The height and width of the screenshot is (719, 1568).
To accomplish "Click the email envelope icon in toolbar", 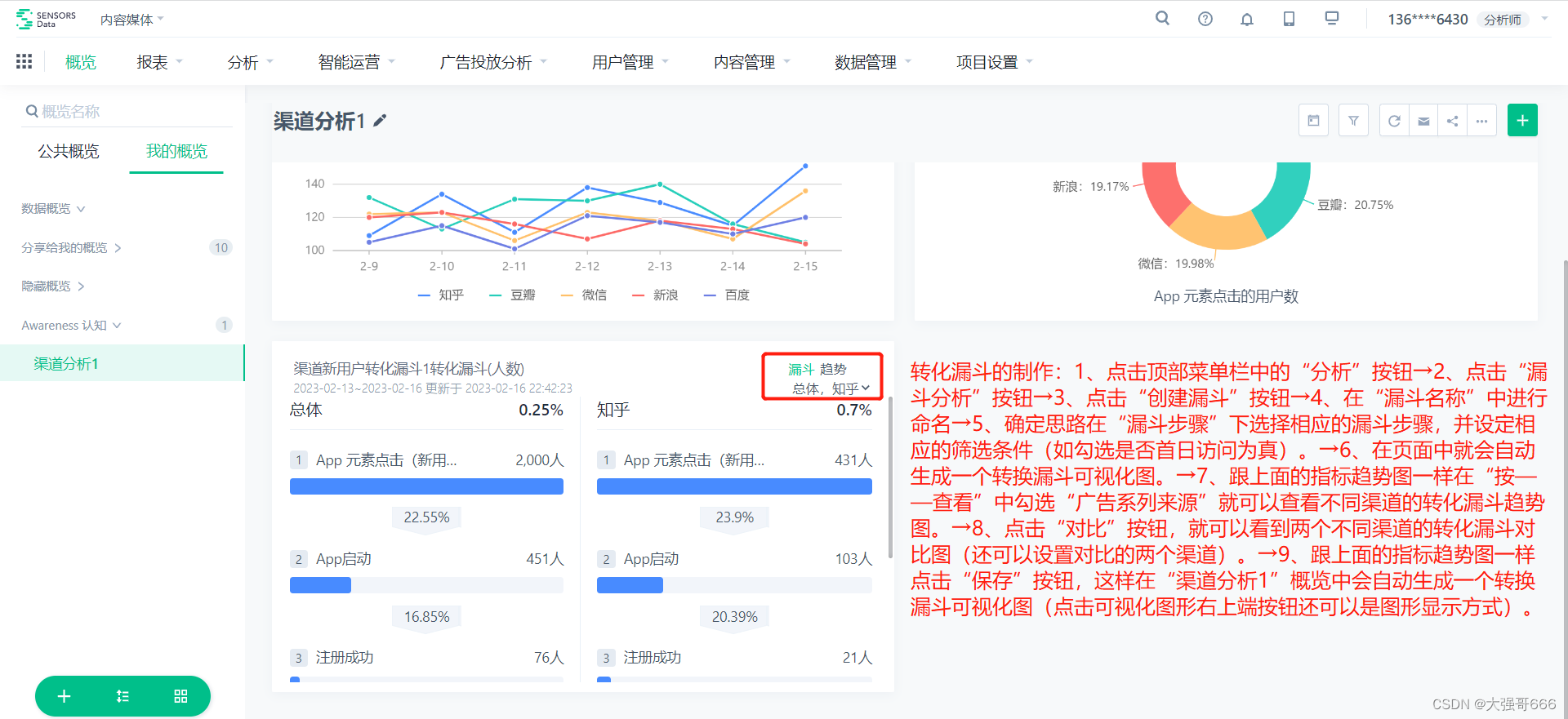I will [1423, 121].
